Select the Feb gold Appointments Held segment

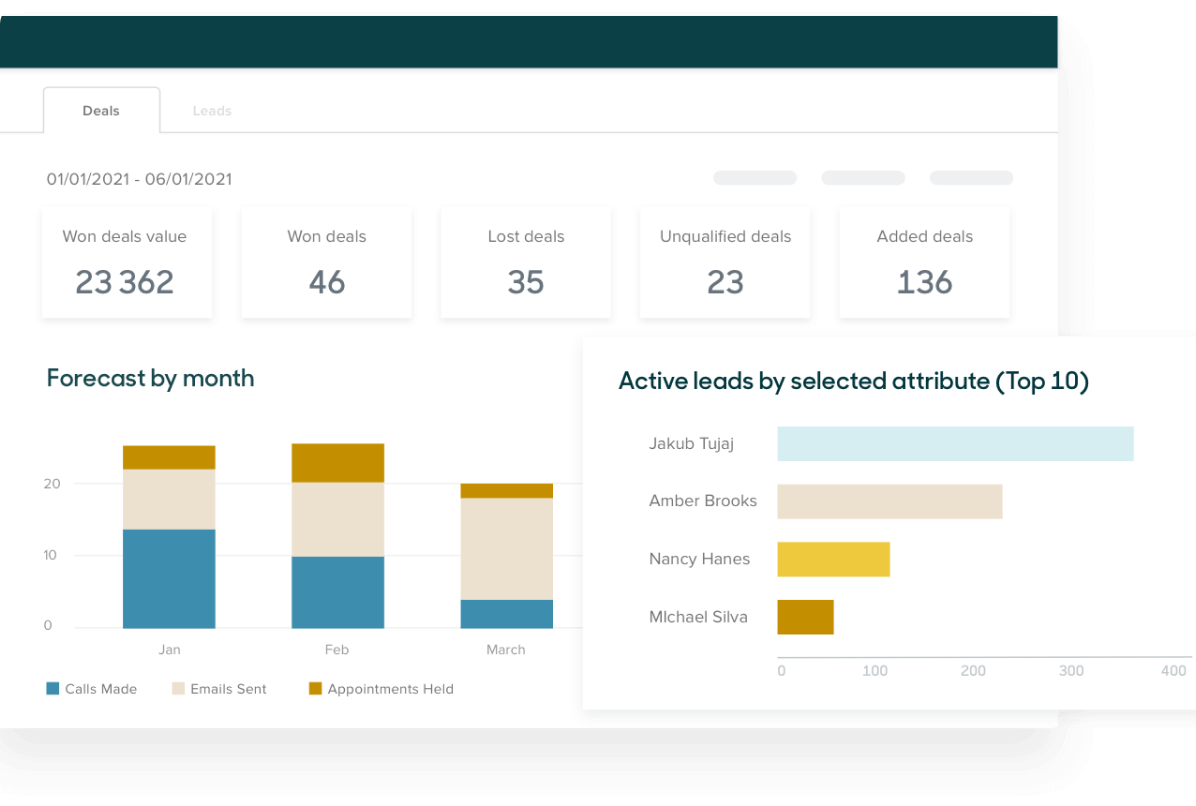338,463
